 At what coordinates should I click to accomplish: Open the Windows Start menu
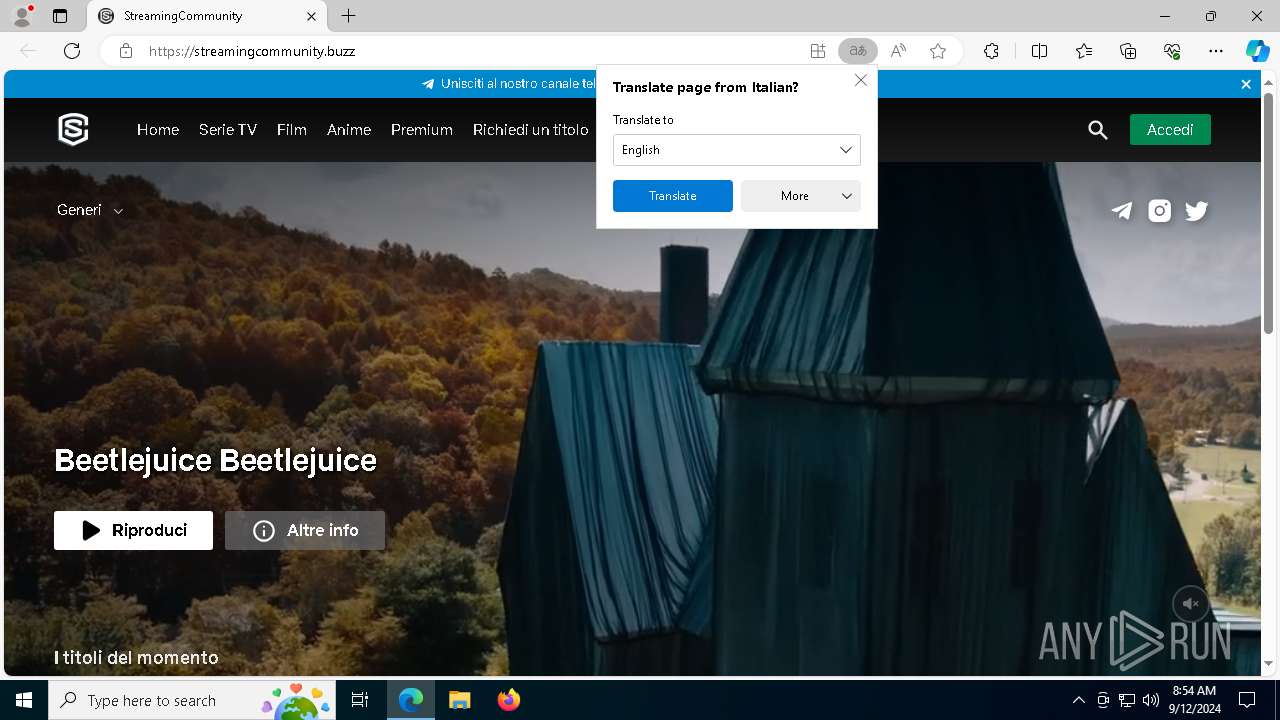(24, 700)
